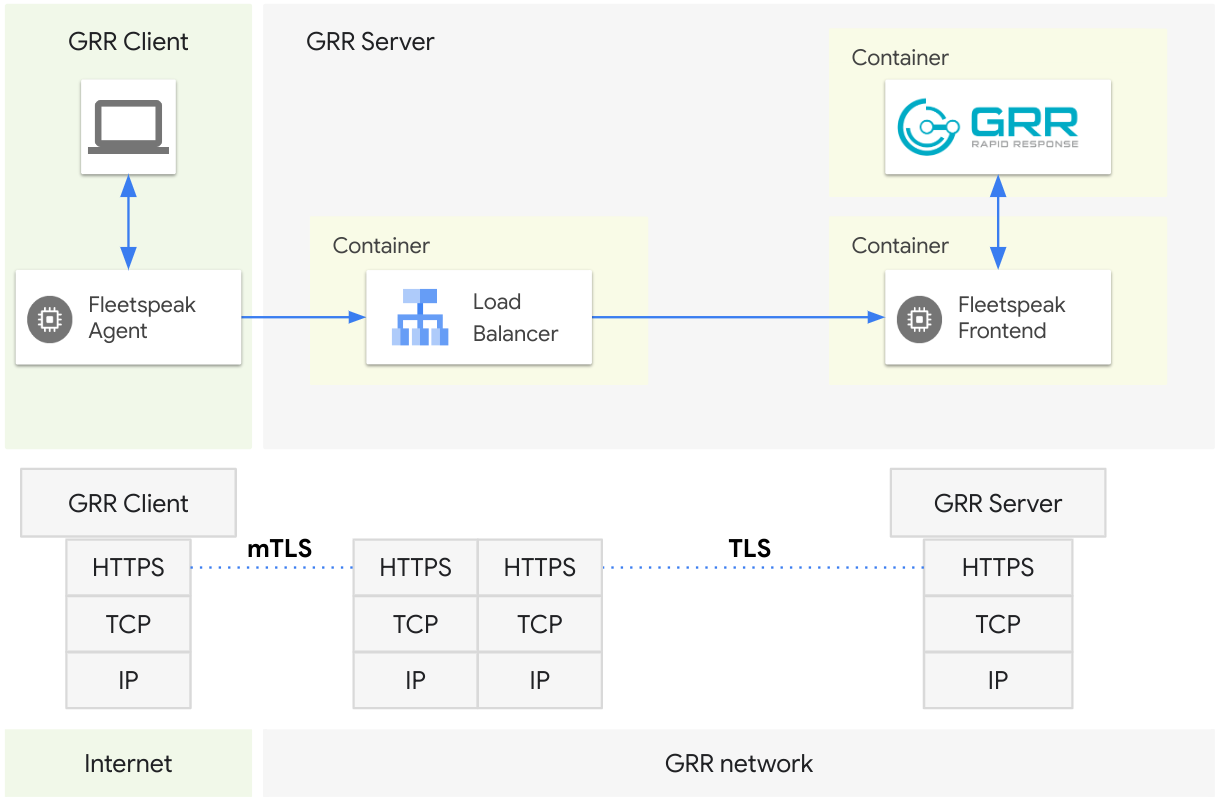The height and width of the screenshot is (803, 1227).
Task: Click the HTTPS cell under GRR Client
Action: [x=128, y=568]
